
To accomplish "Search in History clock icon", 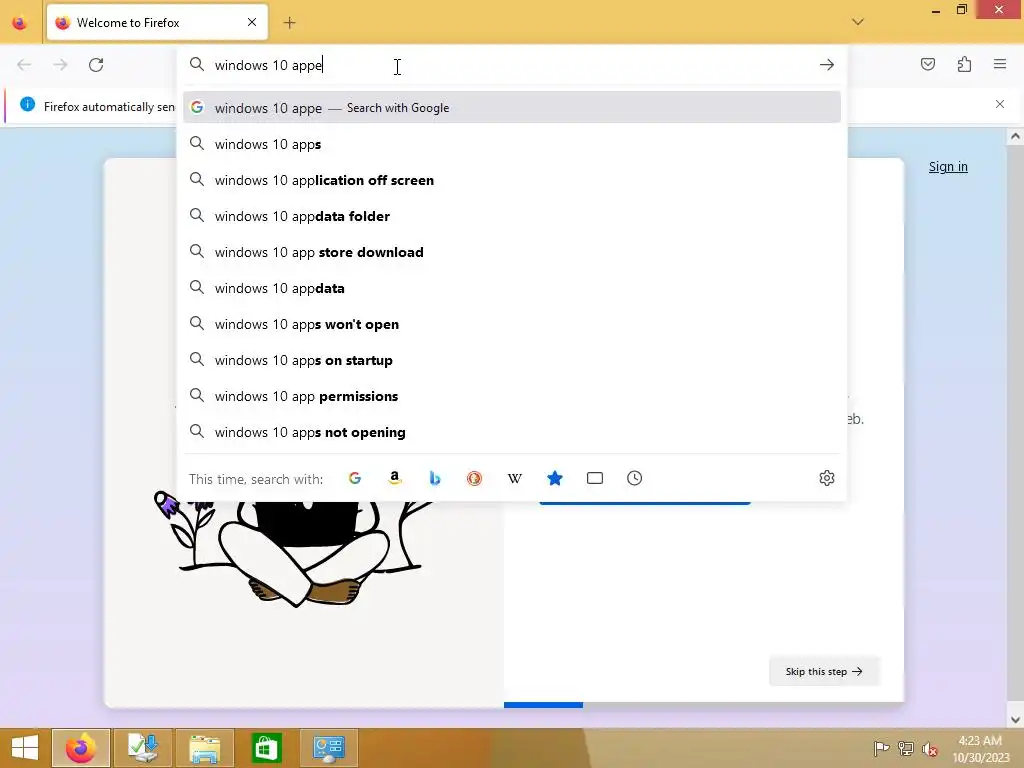I will 634,478.
